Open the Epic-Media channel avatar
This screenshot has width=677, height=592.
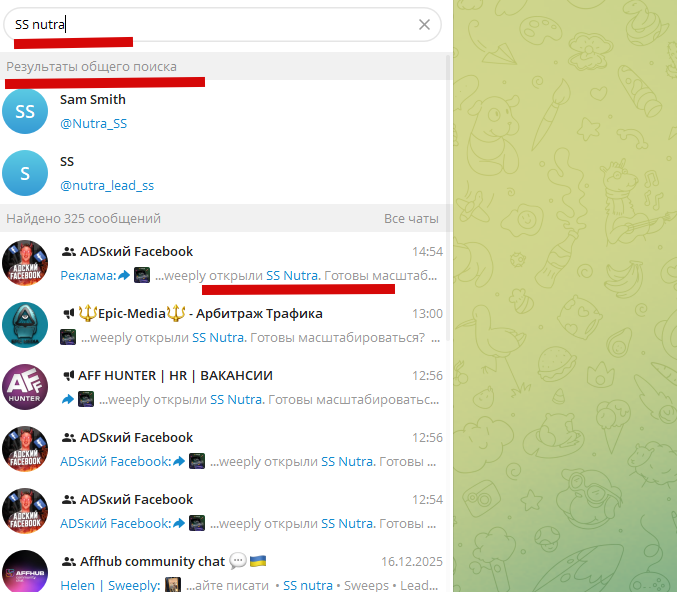tap(25, 325)
